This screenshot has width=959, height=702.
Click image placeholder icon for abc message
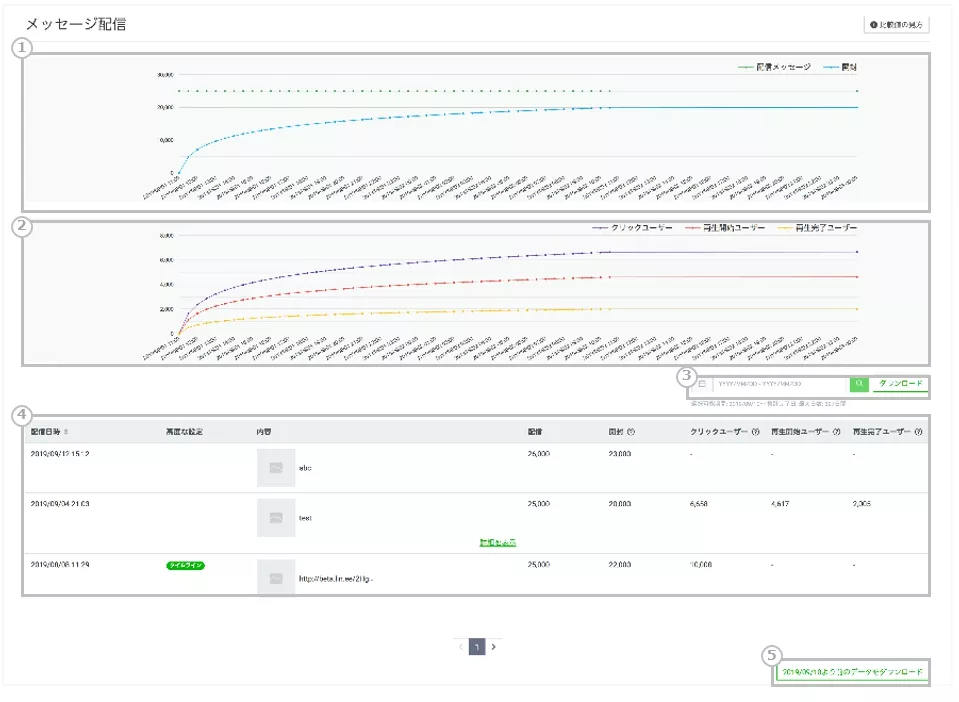(x=275, y=468)
